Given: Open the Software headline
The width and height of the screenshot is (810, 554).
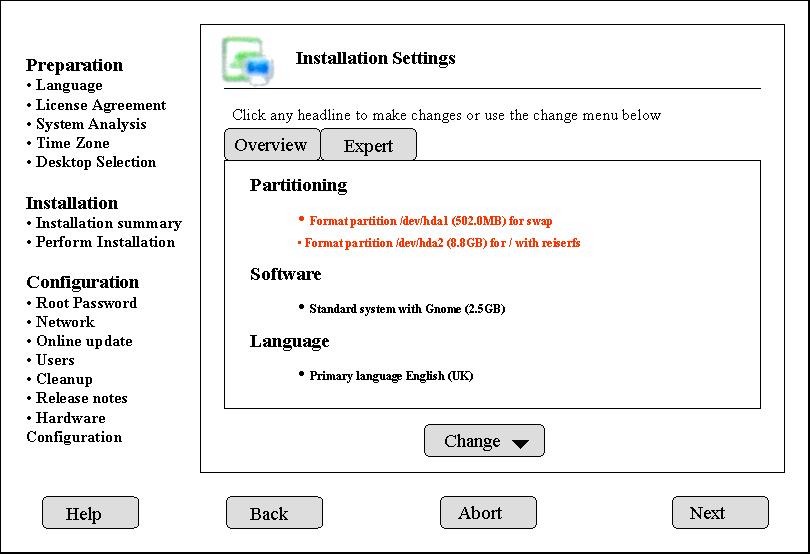Looking at the screenshot, I should [286, 274].
